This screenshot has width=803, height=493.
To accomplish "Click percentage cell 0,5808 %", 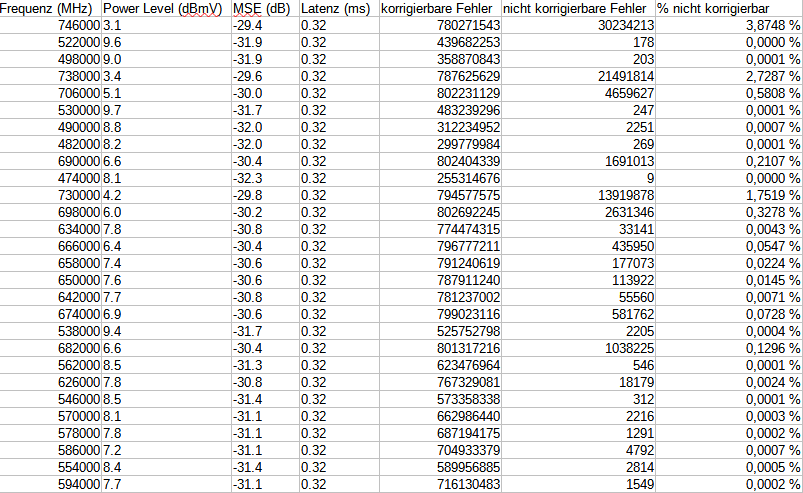I will 729,94.
